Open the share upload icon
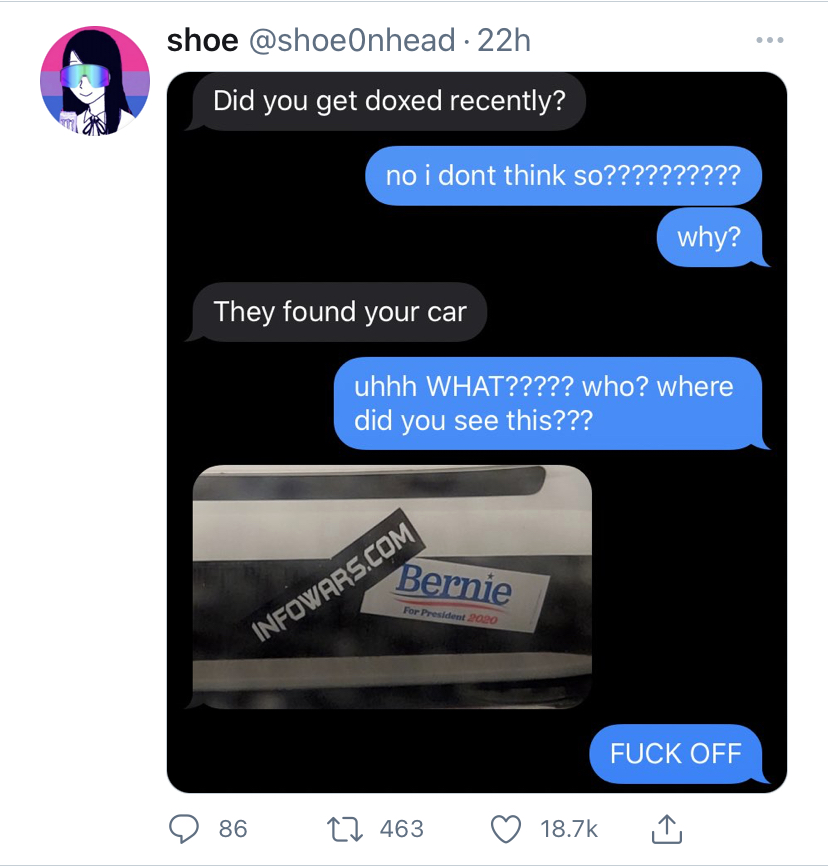 coord(666,829)
